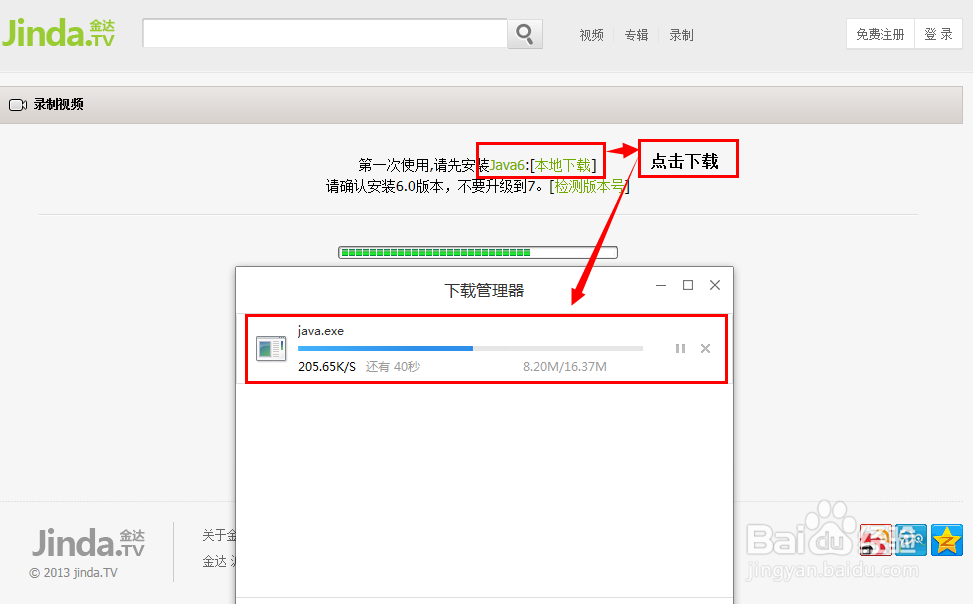This screenshot has height=604, width=973.
Task: Click the java.exe file icon in download manager
Action: coord(271,347)
